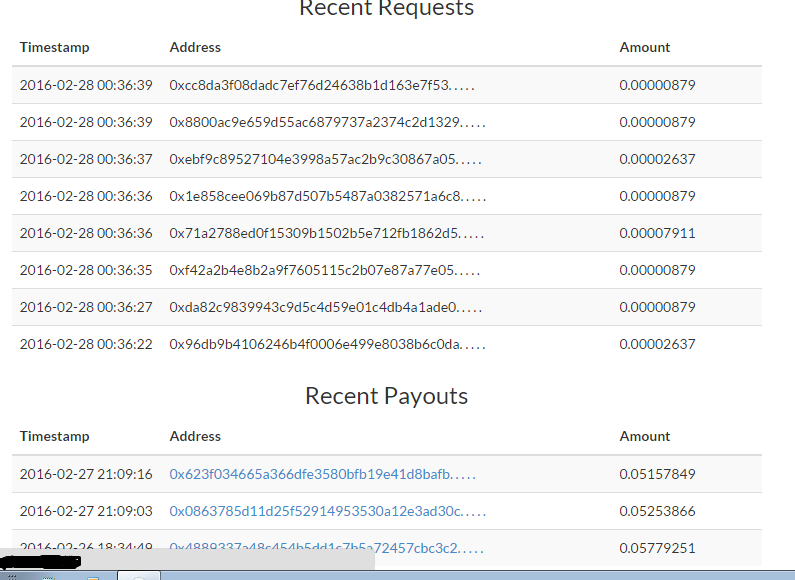Click timestamp 2016-02-28 00:36:27
The height and width of the screenshot is (580, 795).
tap(86, 307)
